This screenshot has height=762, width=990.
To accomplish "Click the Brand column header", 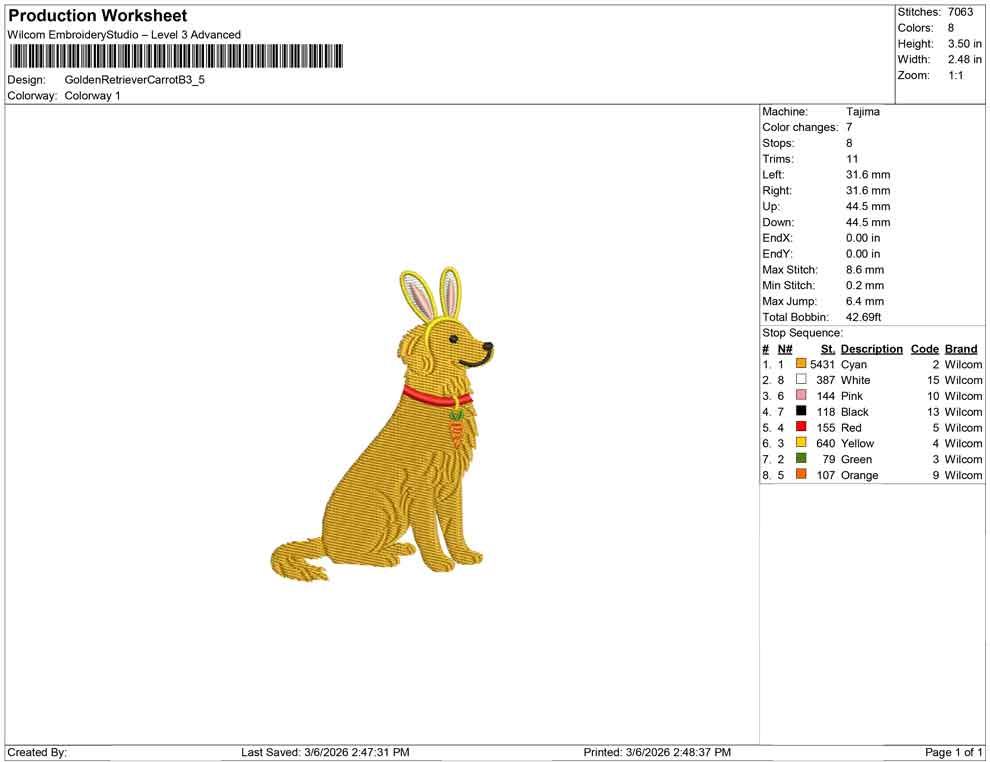I will (960, 348).
